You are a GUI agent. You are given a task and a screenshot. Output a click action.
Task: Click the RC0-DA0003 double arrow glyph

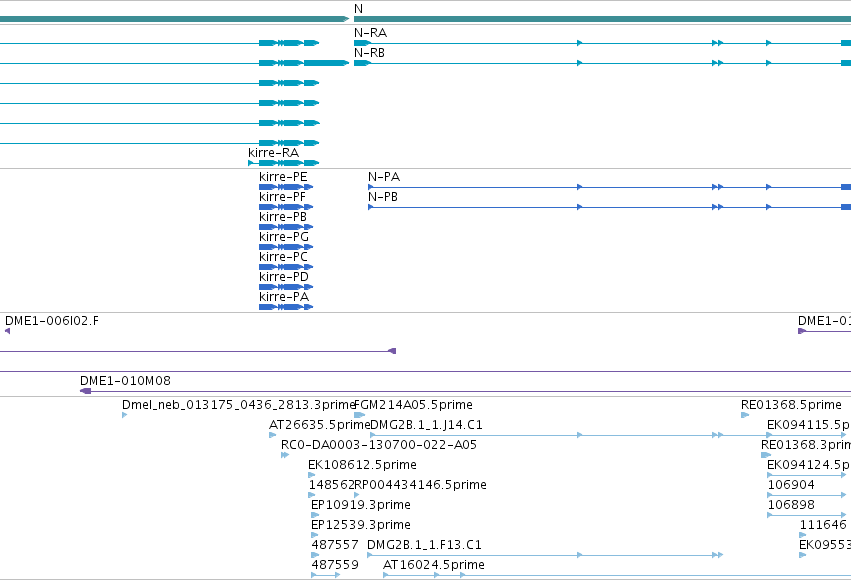click(285, 455)
